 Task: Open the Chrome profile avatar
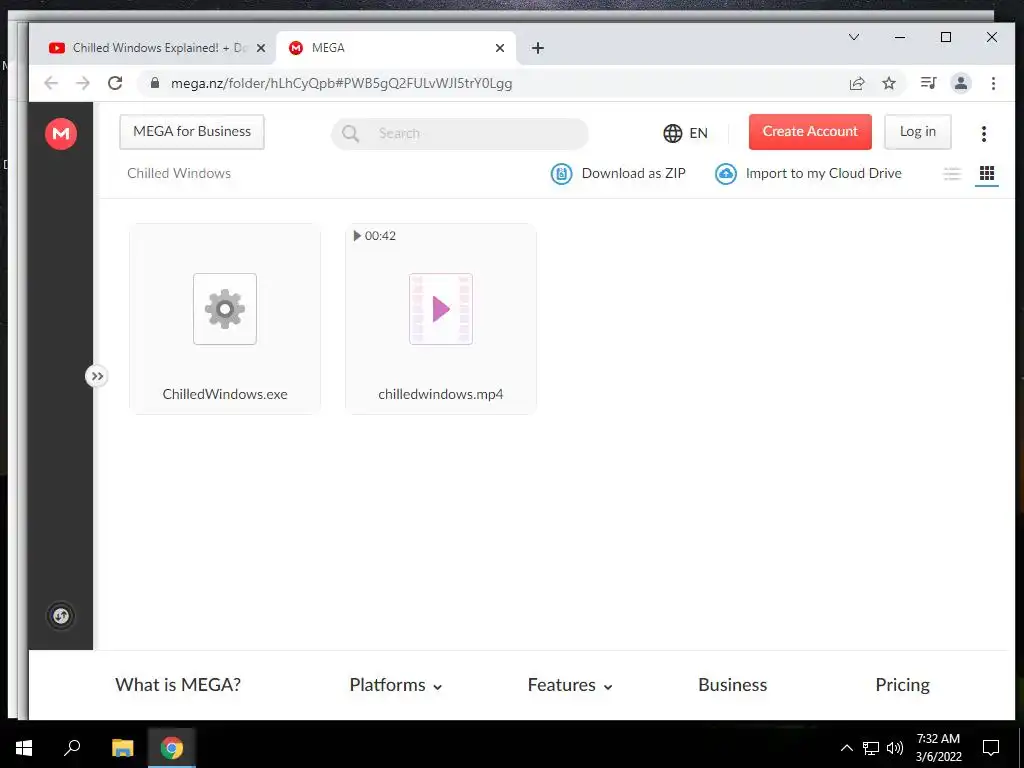coord(961,83)
